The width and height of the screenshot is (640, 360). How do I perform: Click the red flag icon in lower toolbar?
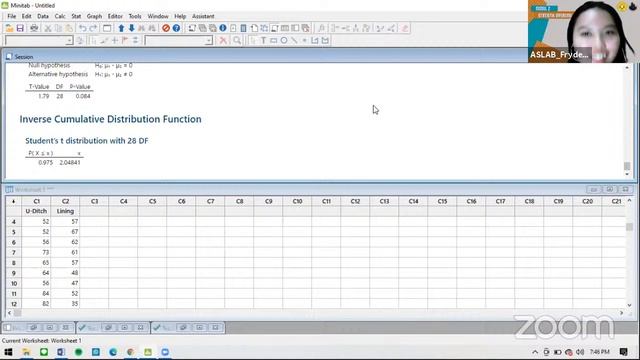coord(125,40)
